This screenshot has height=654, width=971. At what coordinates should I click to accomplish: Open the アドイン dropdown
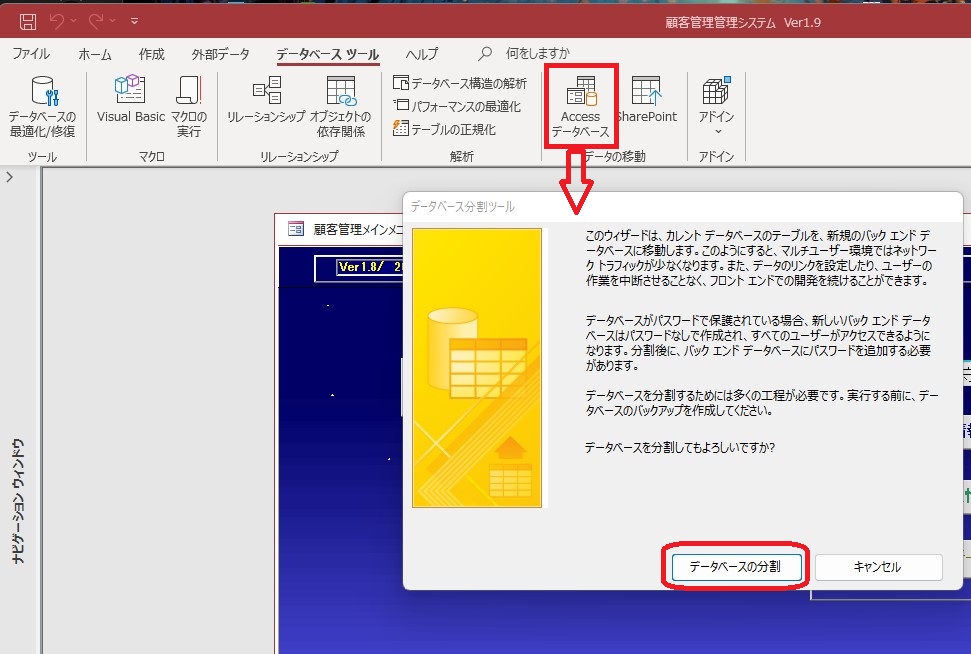tap(716, 105)
